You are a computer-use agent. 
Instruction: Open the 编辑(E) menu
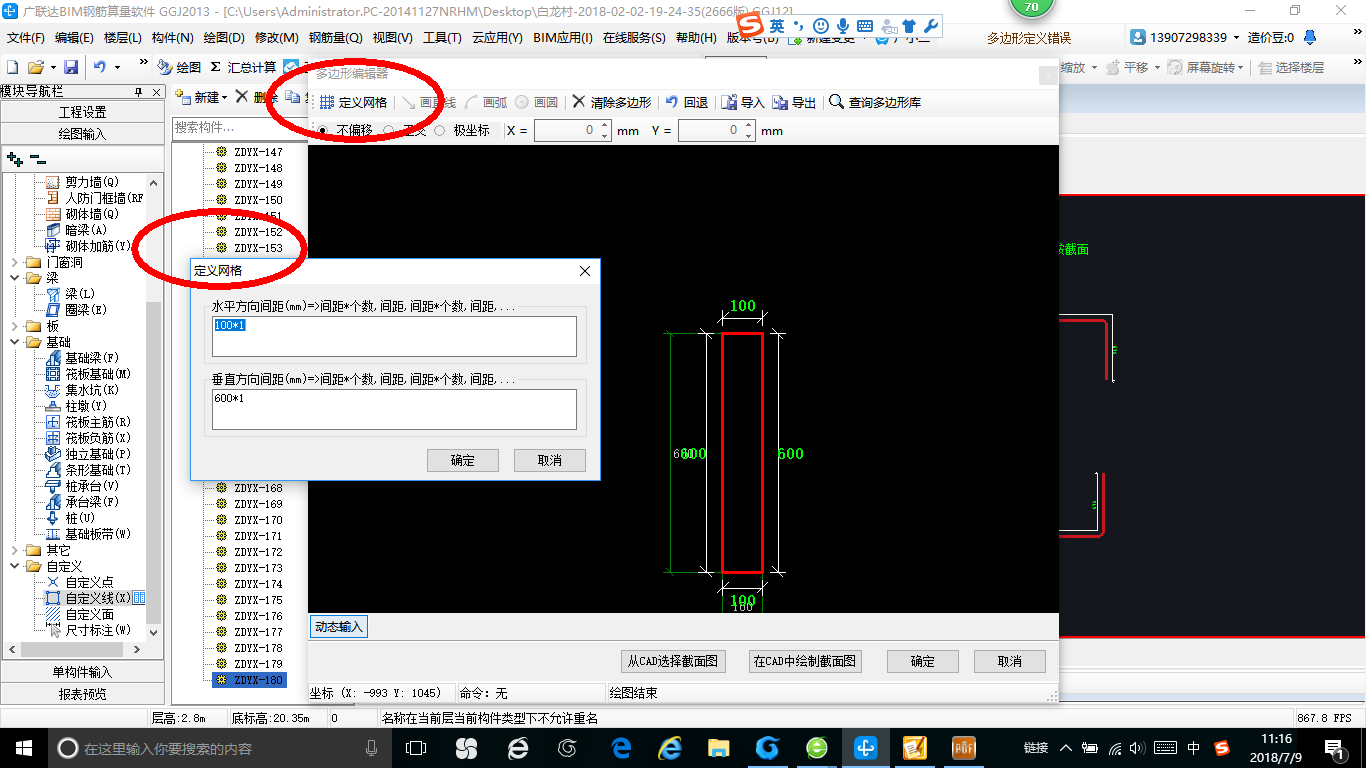[75, 38]
